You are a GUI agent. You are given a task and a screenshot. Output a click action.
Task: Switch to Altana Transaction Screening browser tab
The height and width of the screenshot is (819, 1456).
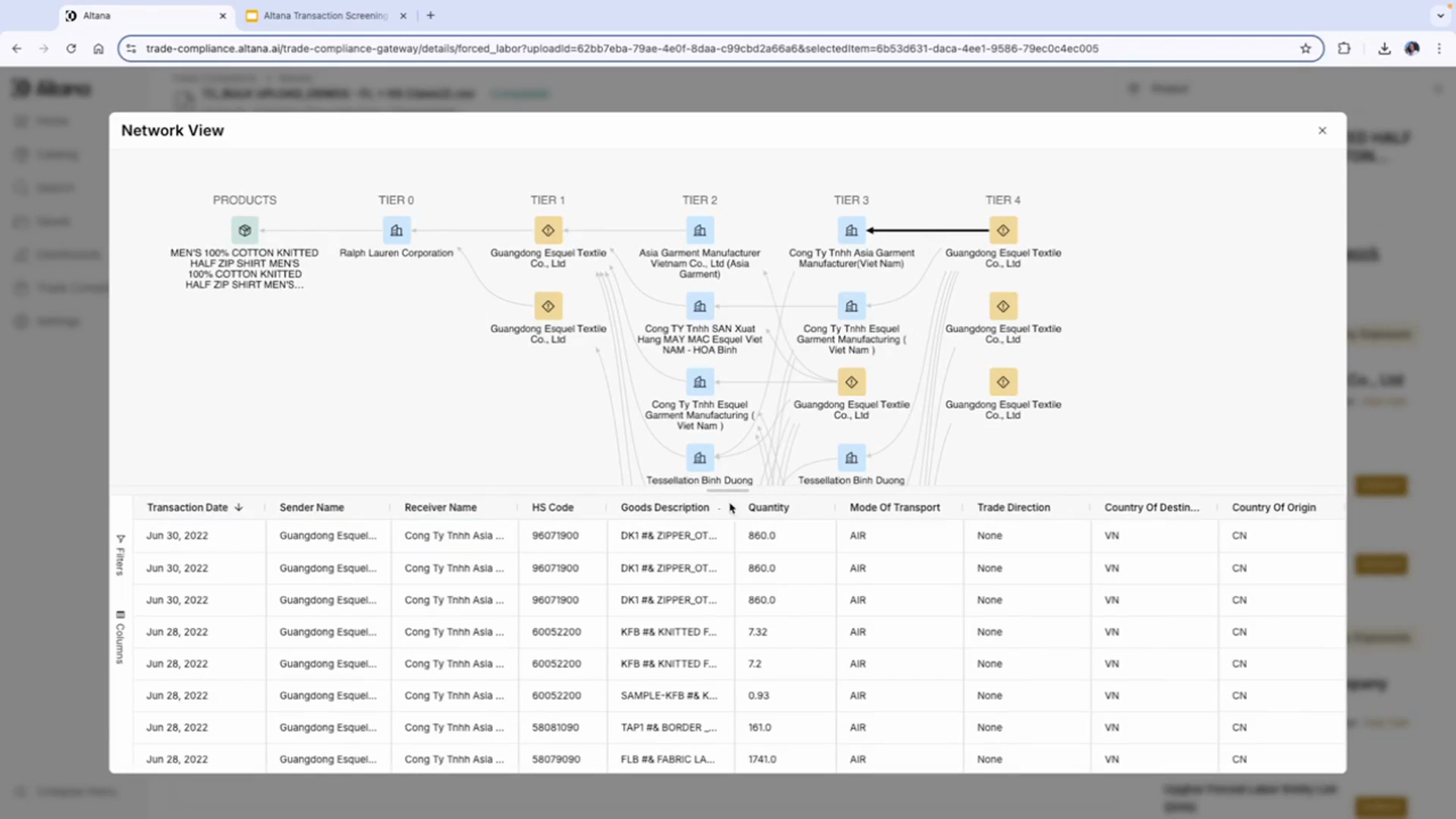(325, 15)
